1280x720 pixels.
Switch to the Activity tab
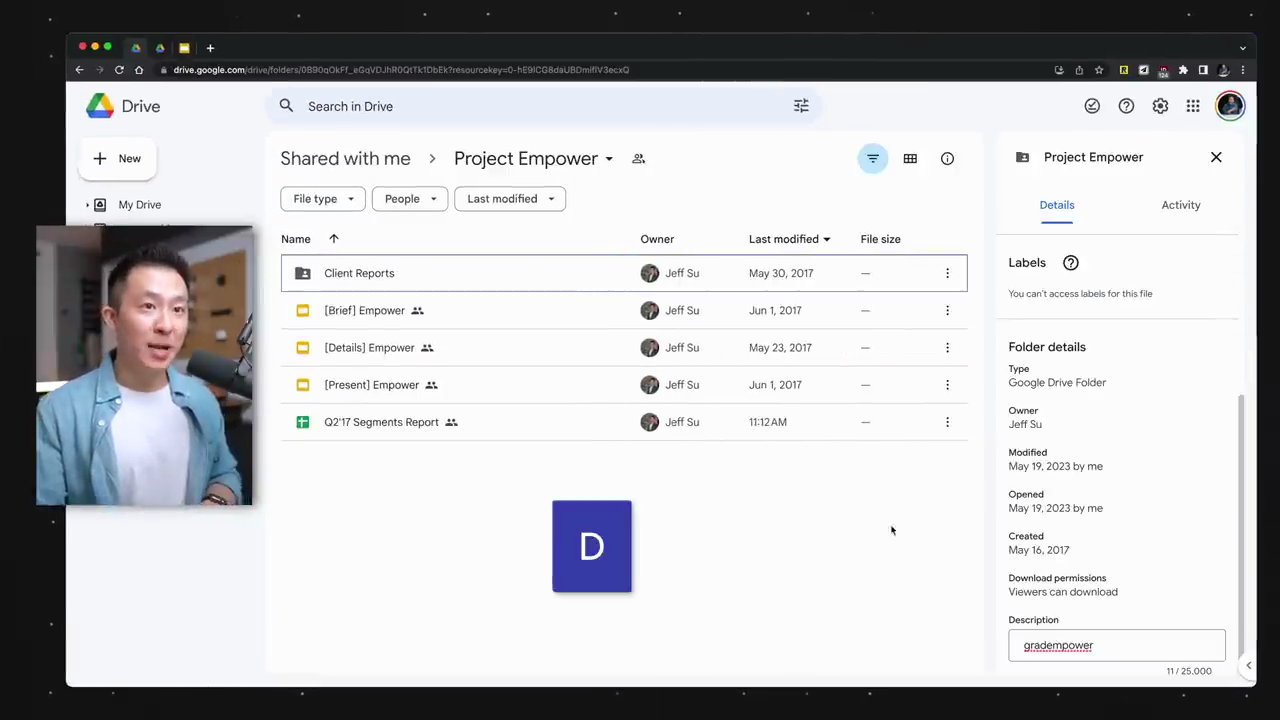(x=1181, y=205)
